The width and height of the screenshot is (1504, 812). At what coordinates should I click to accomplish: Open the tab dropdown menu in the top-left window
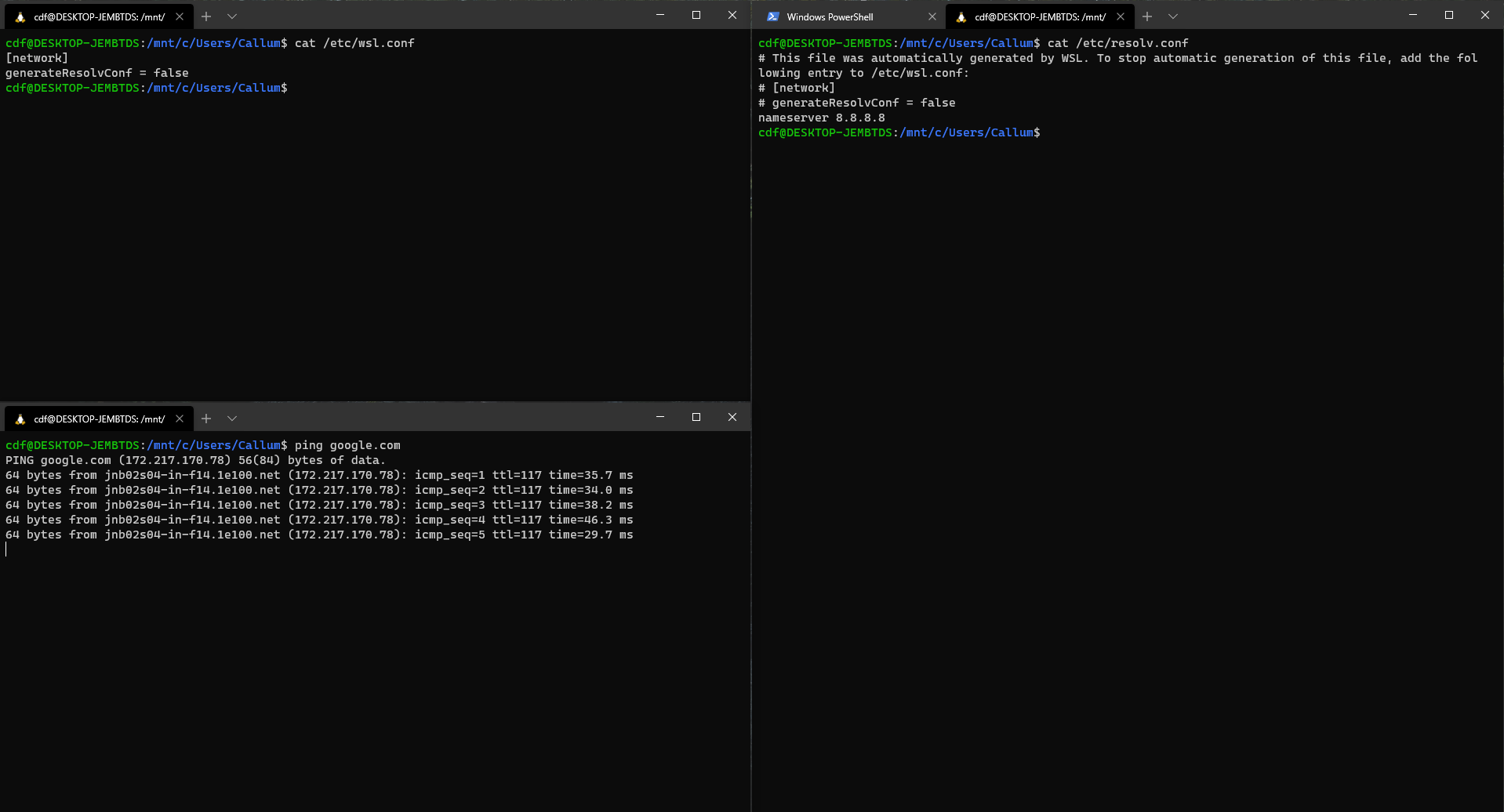(231, 16)
